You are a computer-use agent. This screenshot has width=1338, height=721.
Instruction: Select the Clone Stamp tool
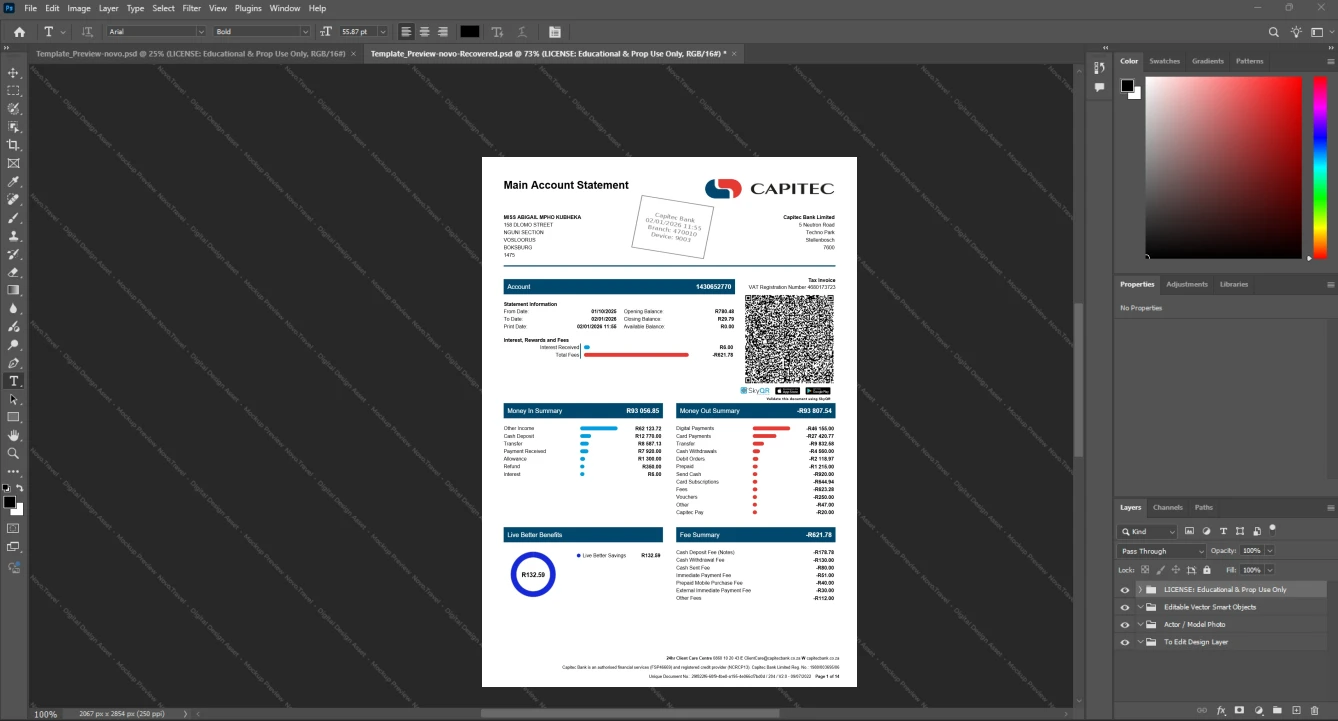[x=14, y=236]
